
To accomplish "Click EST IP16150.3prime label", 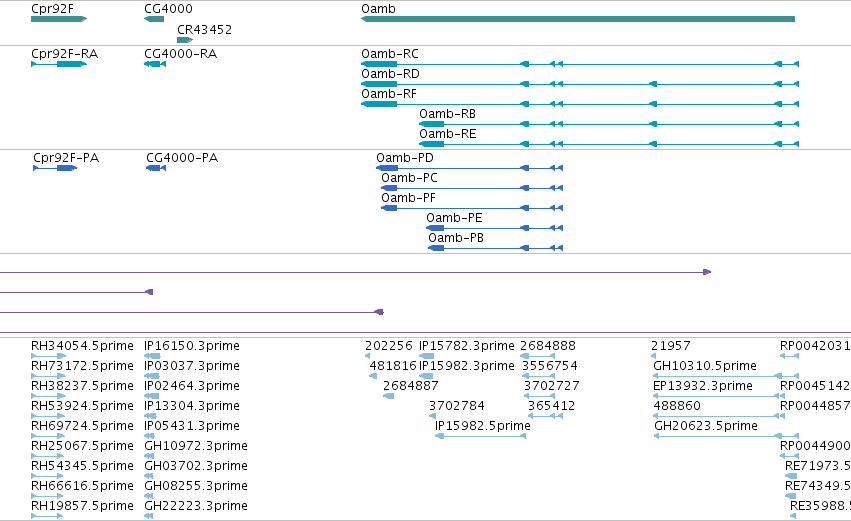I will 192,346.
